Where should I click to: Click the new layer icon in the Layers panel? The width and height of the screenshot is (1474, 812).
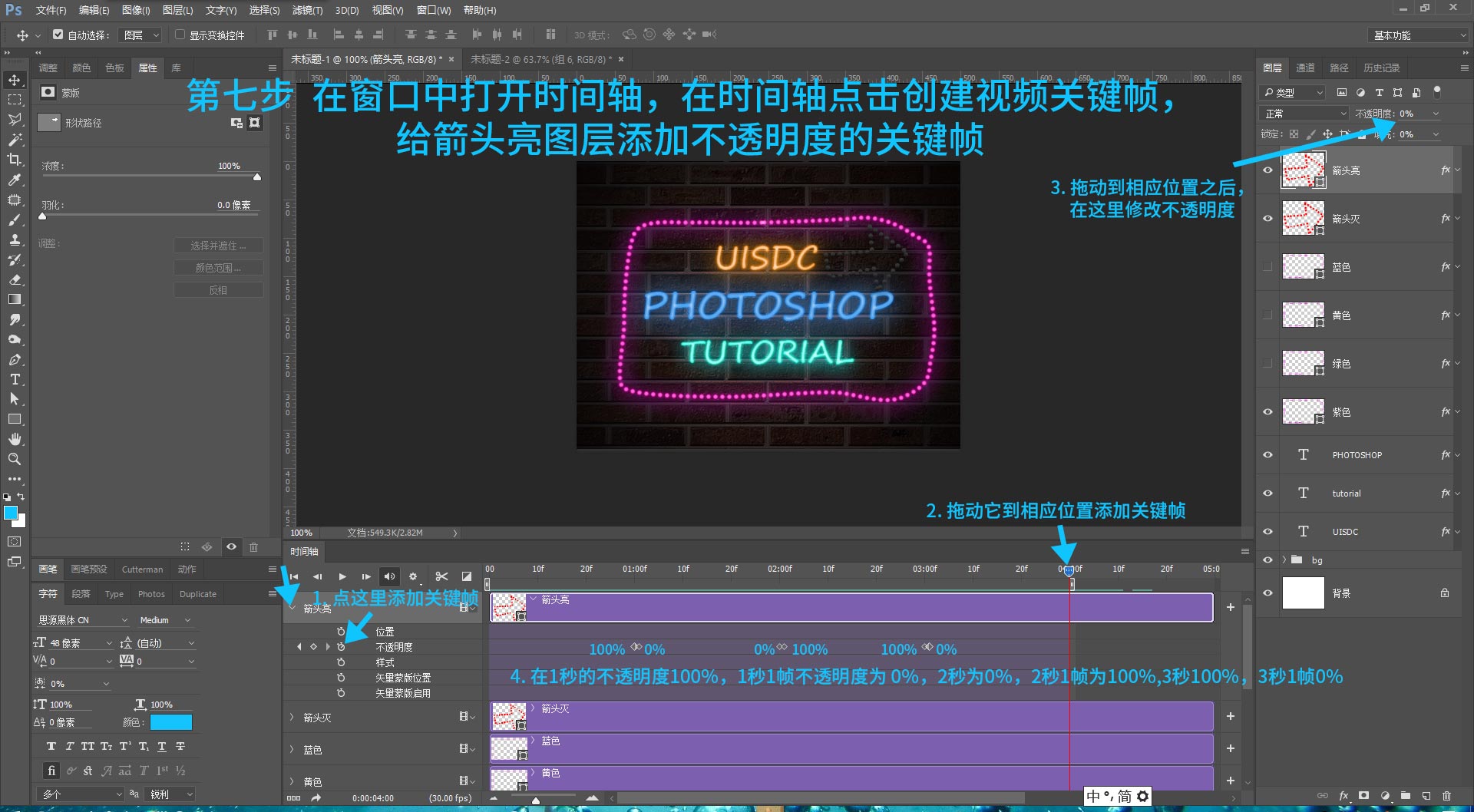pos(1426,796)
